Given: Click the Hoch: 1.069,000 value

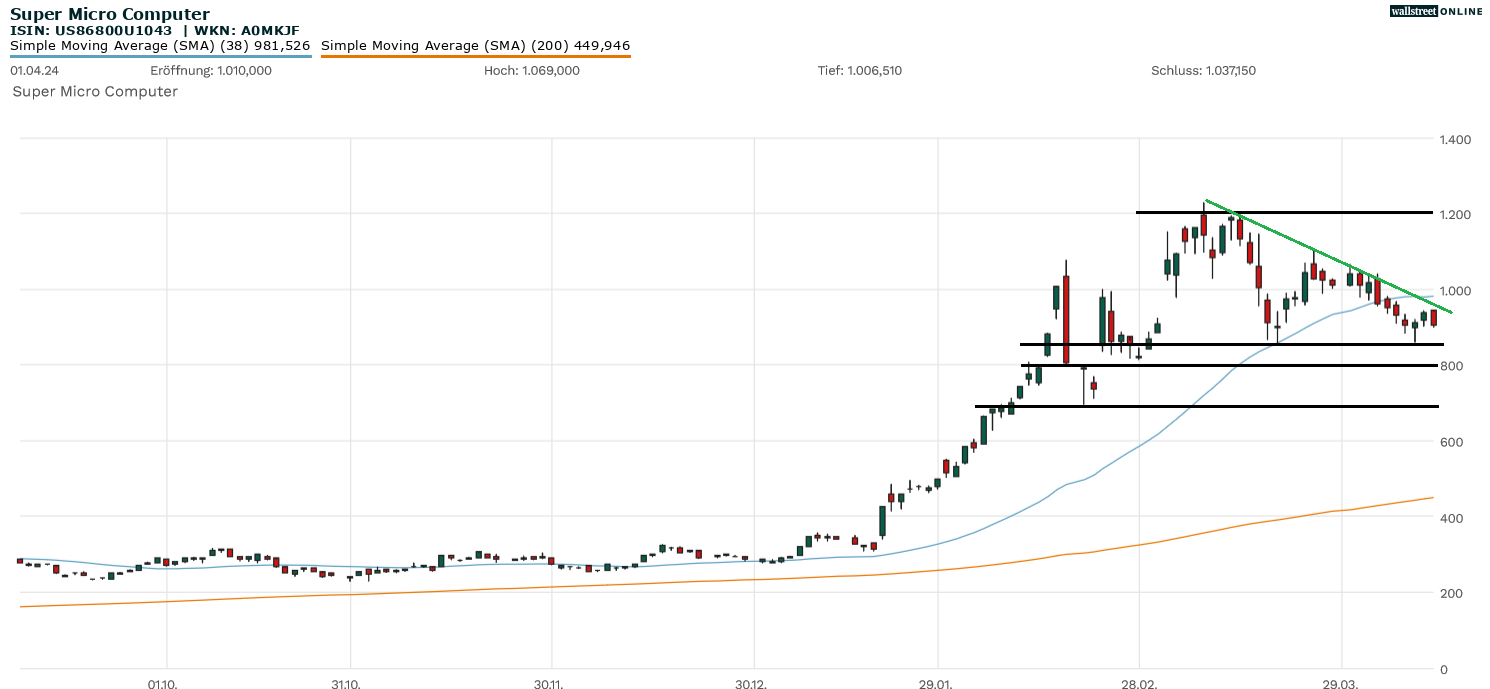Looking at the screenshot, I should (531, 71).
